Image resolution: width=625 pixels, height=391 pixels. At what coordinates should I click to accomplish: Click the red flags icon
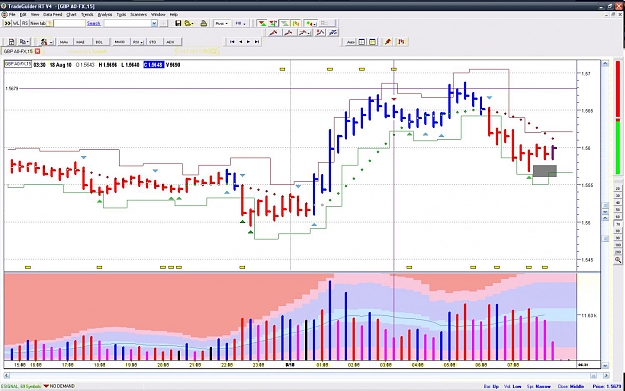(401, 42)
